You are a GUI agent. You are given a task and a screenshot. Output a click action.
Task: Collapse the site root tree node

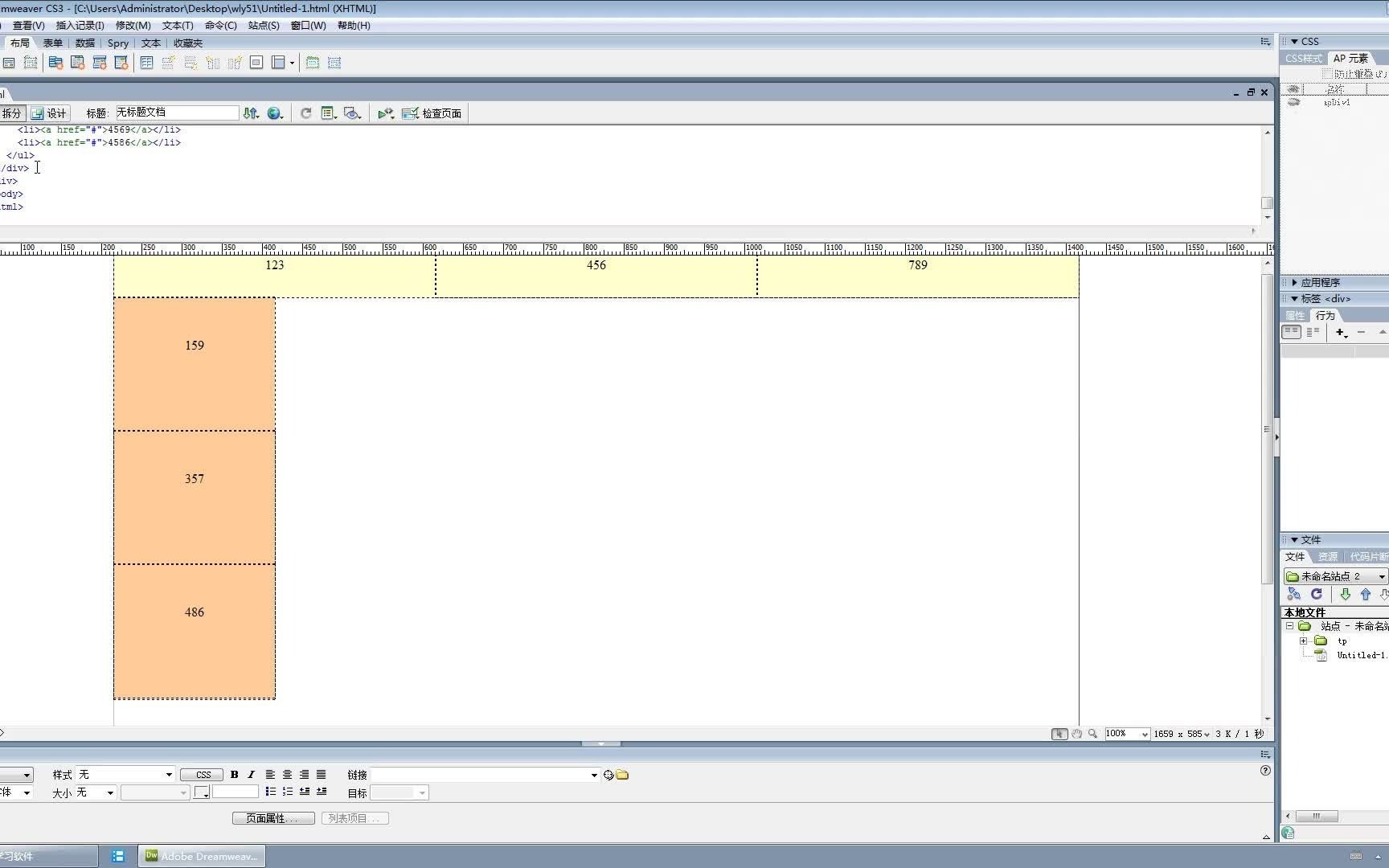[x=1289, y=625]
